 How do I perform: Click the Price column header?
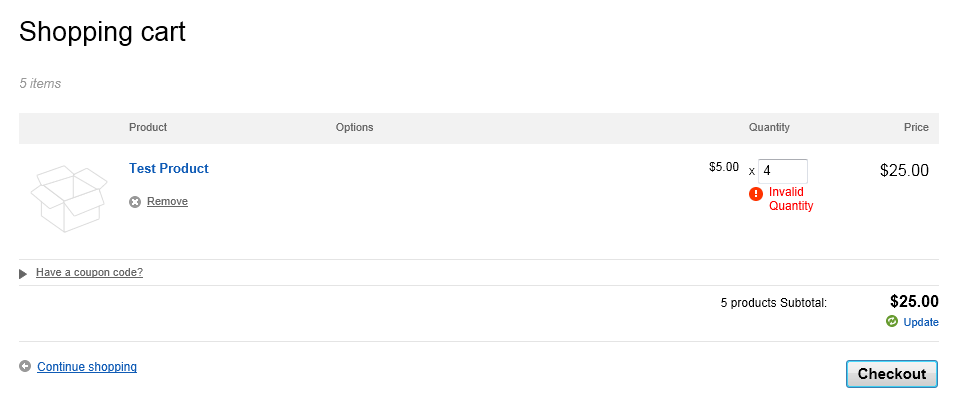pos(916,128)
